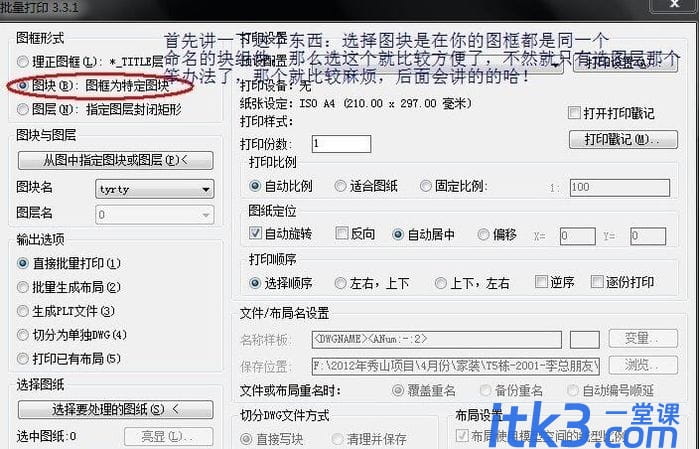
Task: Click the 浏览 browse button
Action: [x=643, y=365]
